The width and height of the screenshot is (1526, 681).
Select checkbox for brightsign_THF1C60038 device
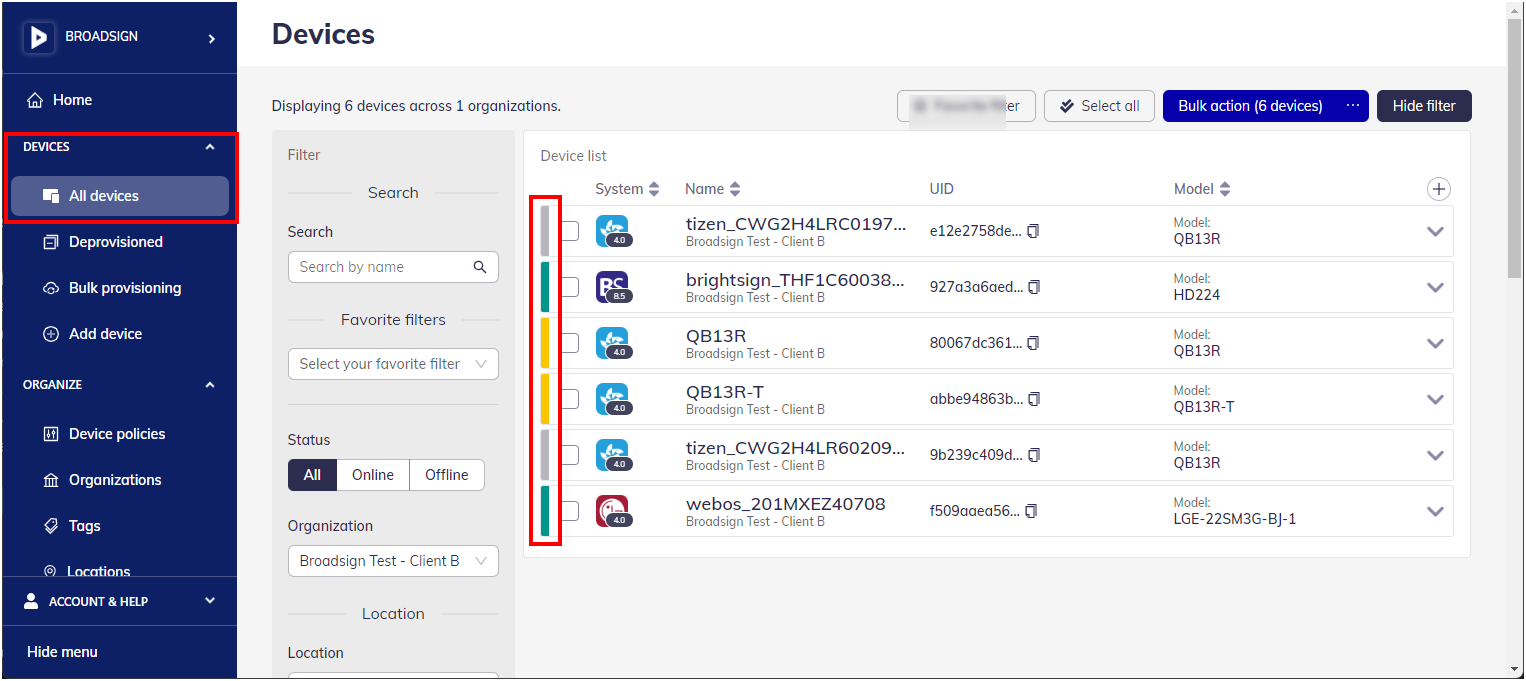(569, 287)
